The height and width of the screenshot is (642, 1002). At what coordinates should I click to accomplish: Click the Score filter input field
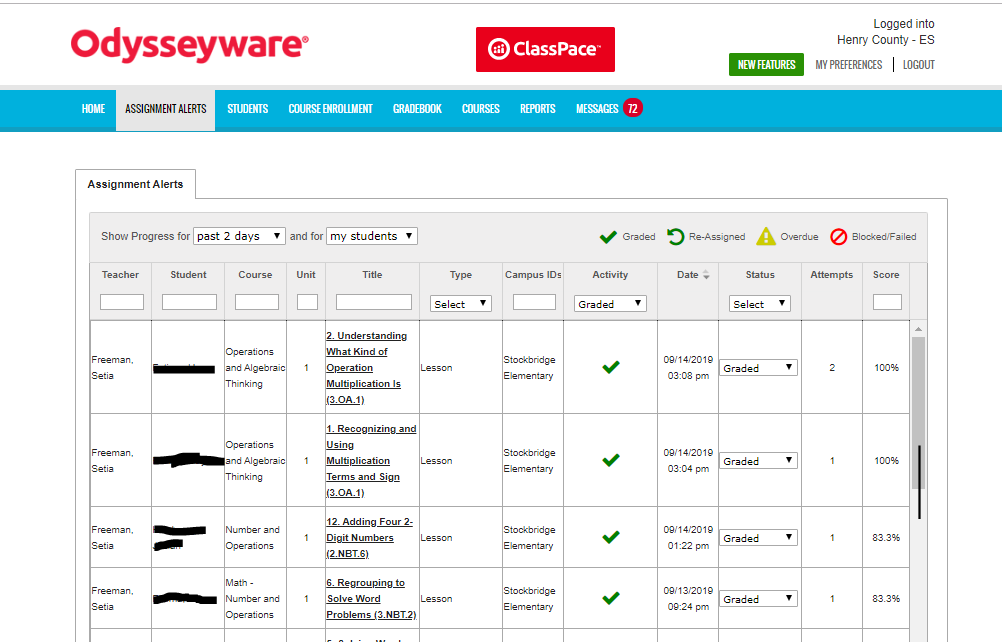click(x=887, y=302)
